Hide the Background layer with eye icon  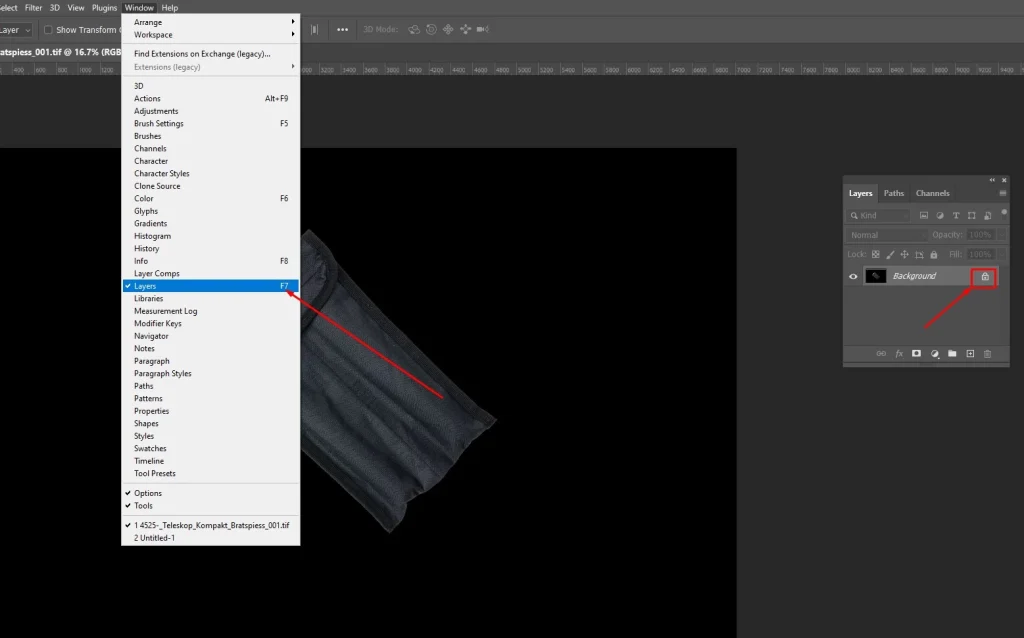853,276
